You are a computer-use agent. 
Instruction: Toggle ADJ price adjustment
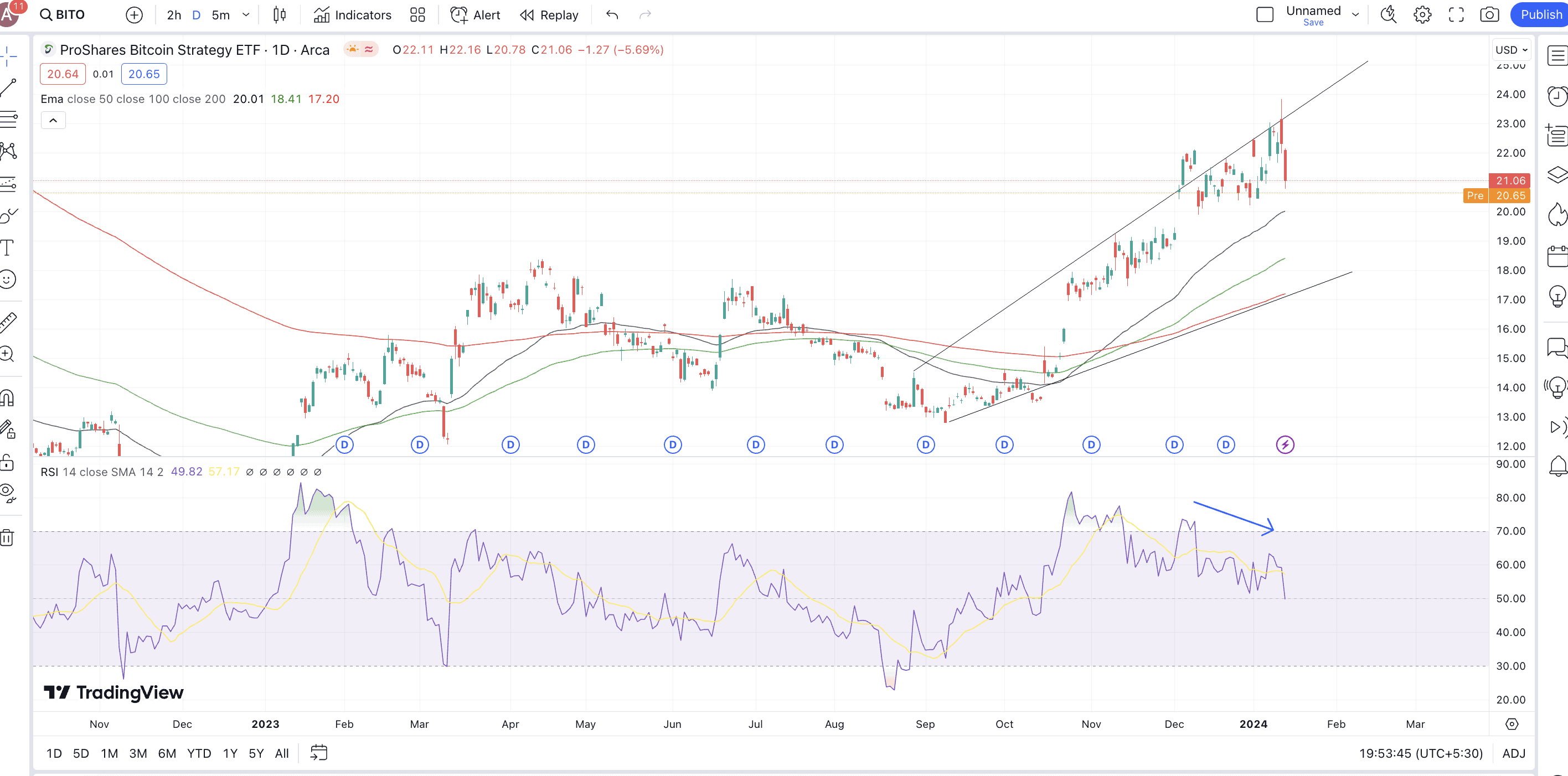pos(1513,753)
